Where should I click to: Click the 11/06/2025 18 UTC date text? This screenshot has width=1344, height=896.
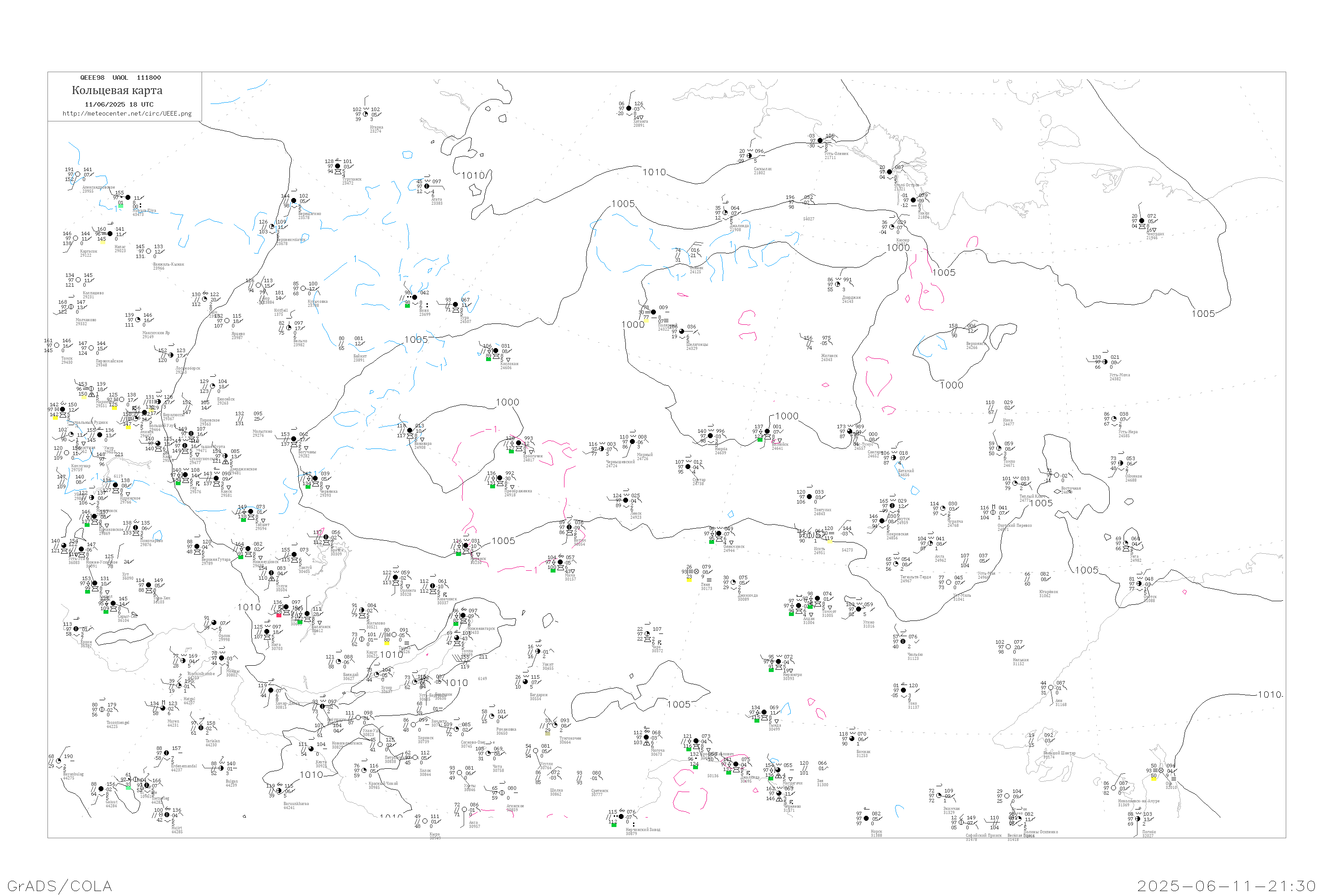point(119,104)
